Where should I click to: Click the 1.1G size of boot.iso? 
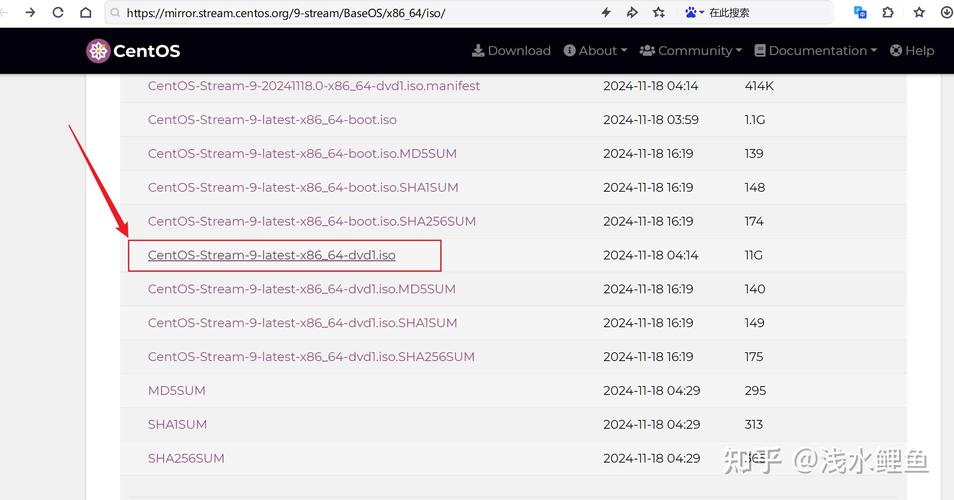tap(755, 120)
